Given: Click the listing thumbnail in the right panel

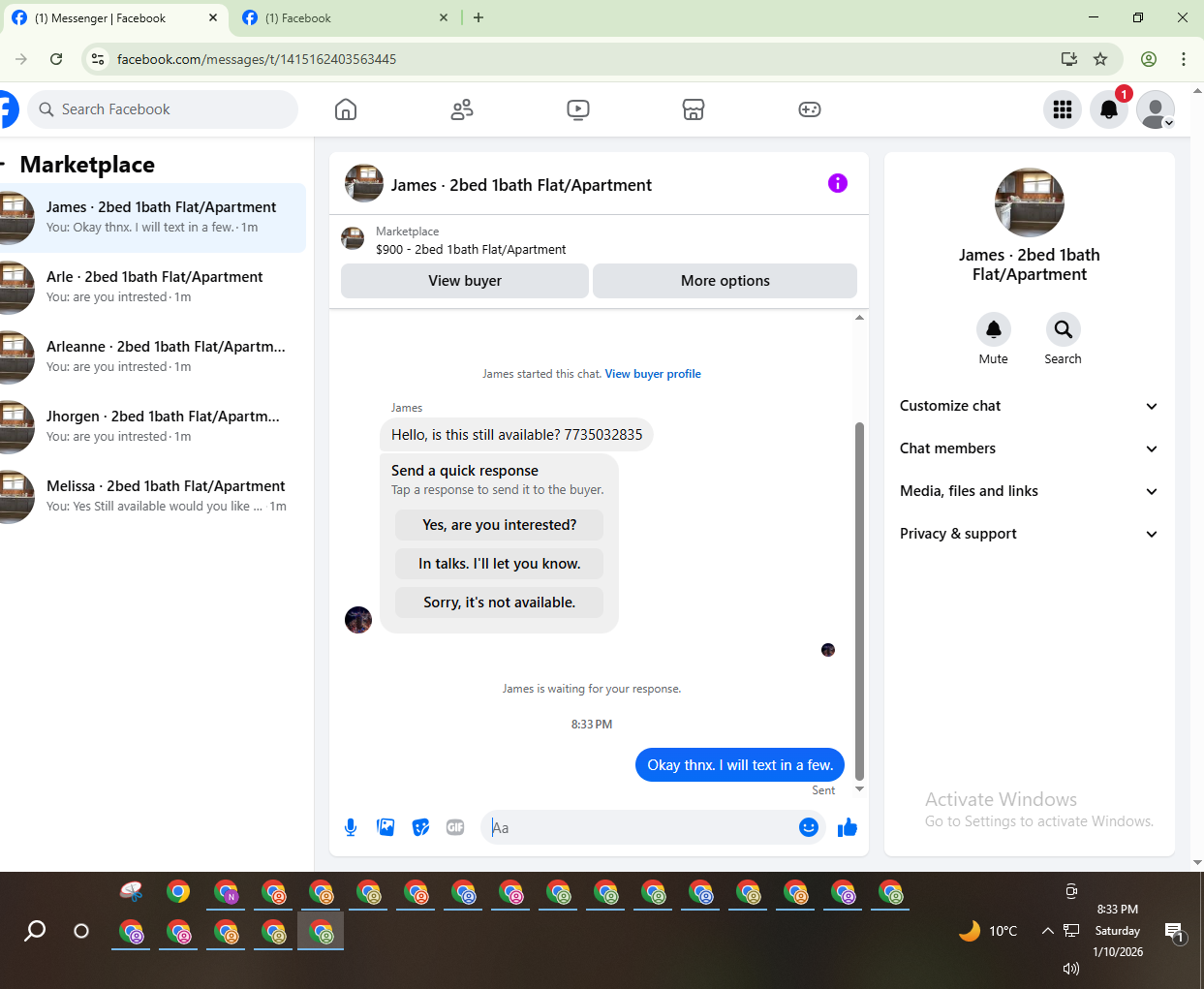Looking at the screenshot, I should (1030, 202).
